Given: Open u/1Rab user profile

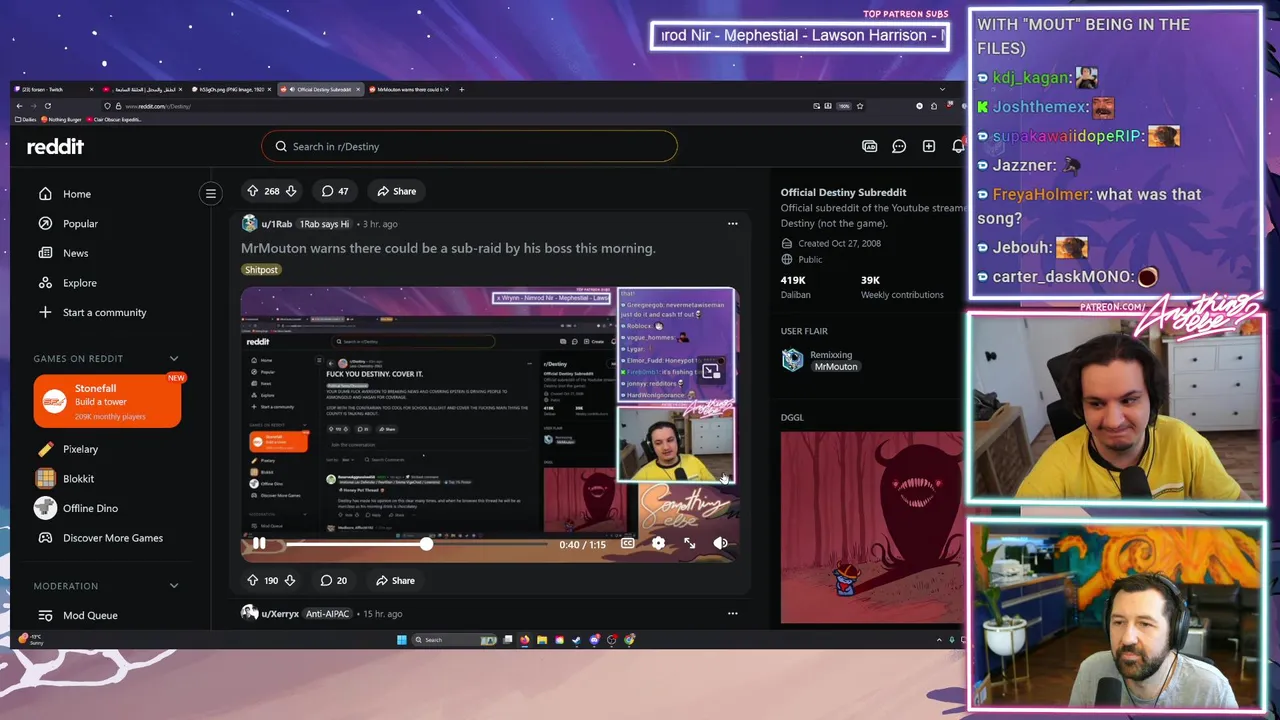Looking at the screenshot, I should pos(276,224).
